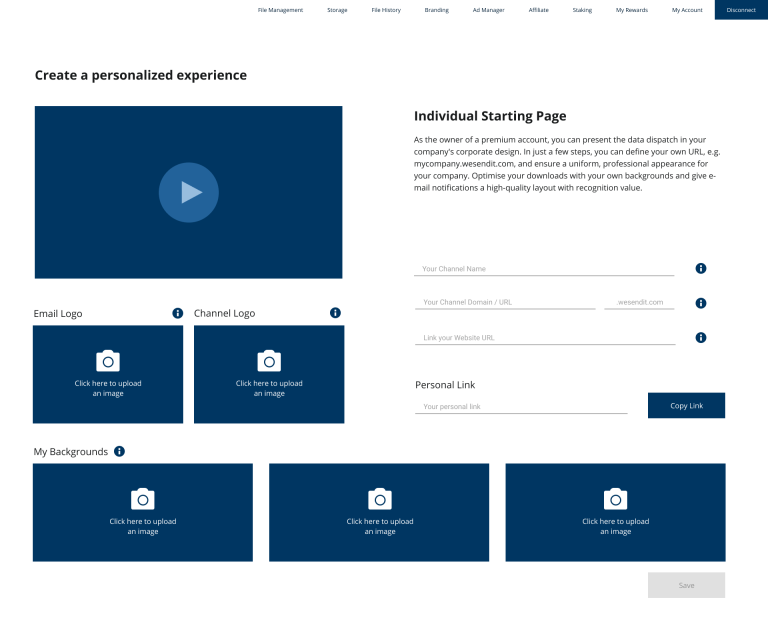Click the Channel Logo info icon

point(335,312)
